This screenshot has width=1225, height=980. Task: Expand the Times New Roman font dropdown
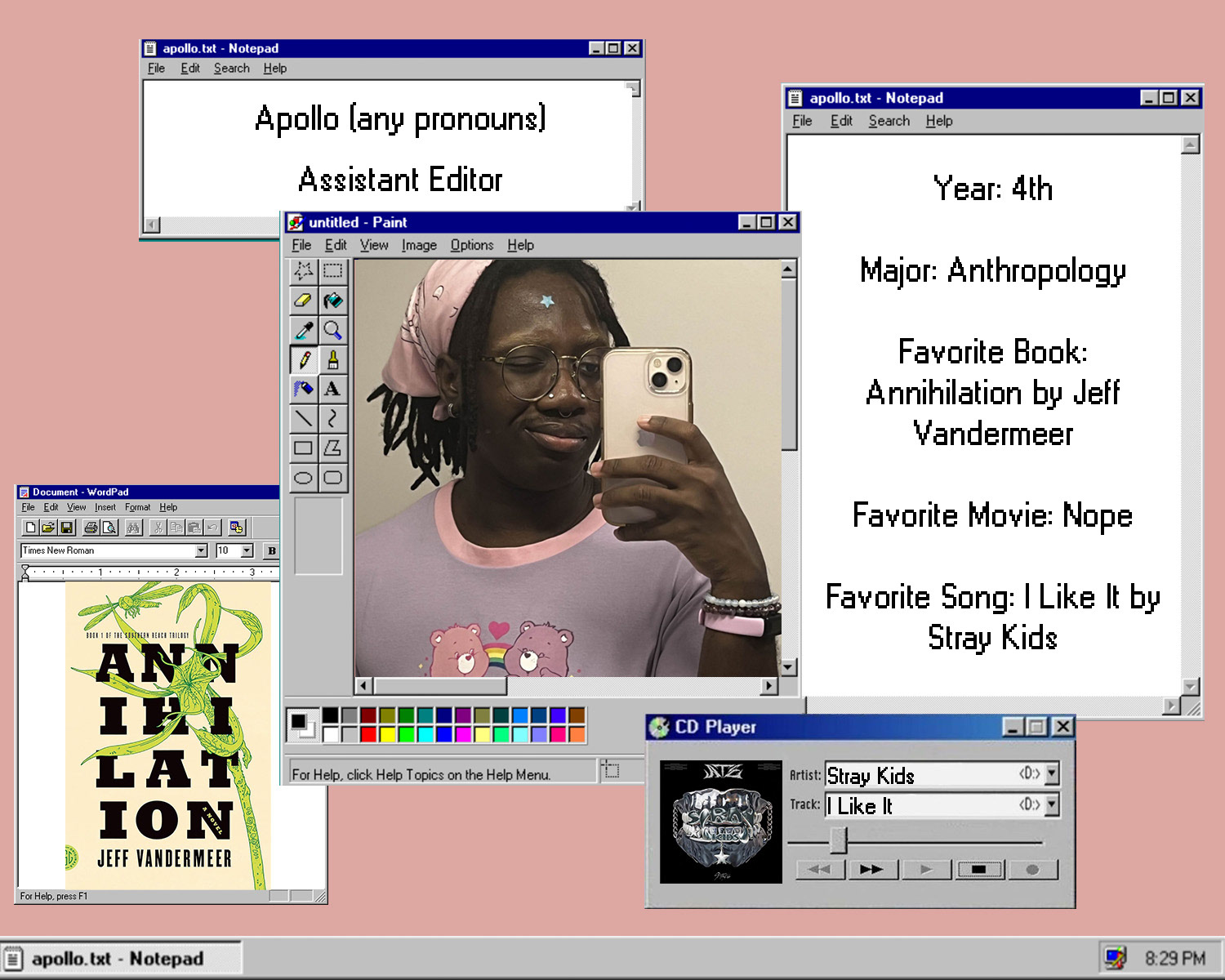tap(201, 551)
